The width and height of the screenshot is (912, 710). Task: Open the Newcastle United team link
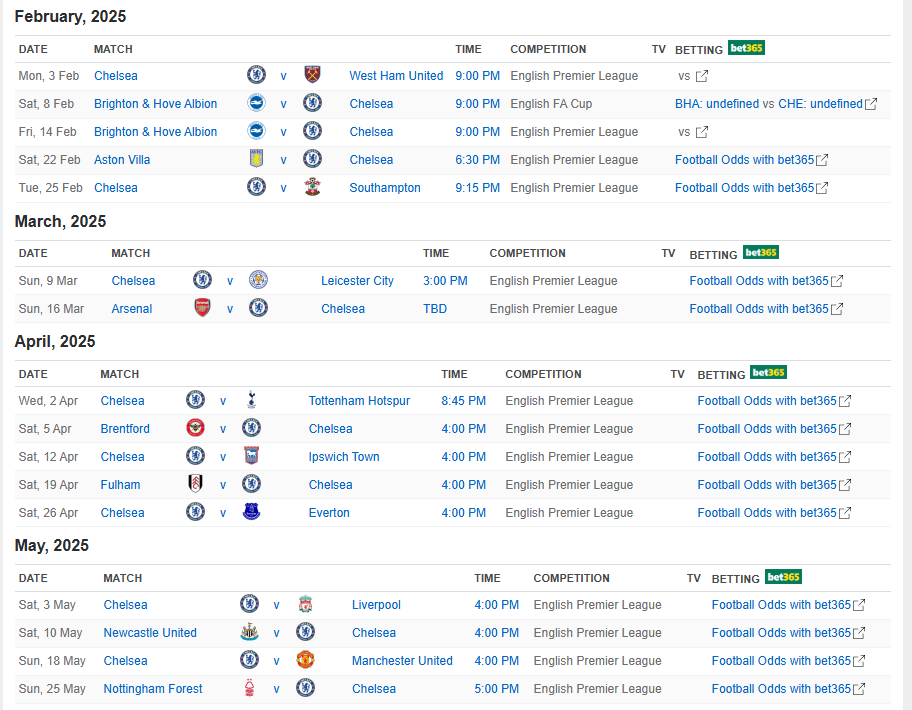150,633
